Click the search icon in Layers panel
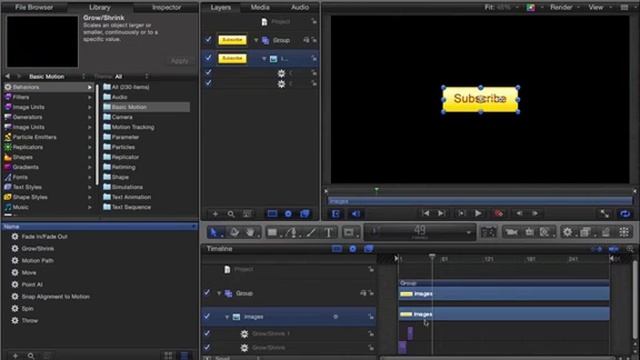Viewport: 640px width, 360px height. 231,213
